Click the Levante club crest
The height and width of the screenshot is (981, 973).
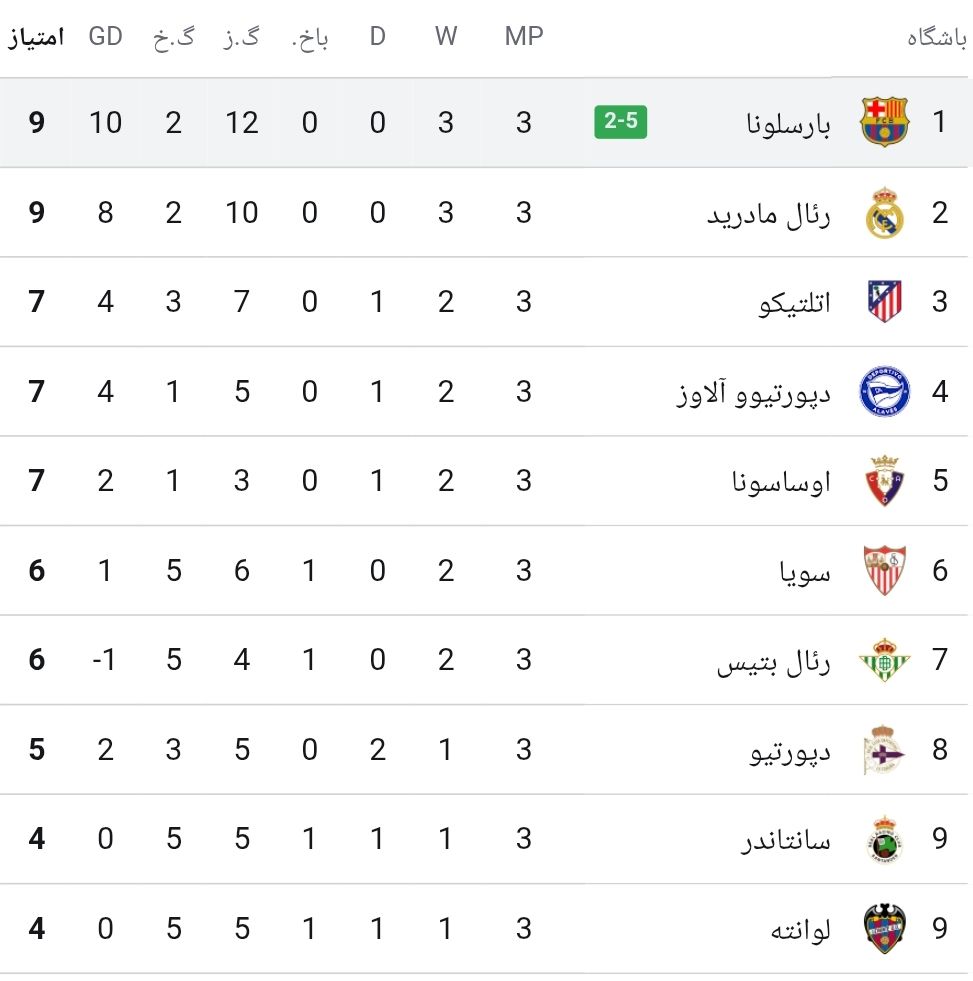pyautogui.click(x=884, y=928)
